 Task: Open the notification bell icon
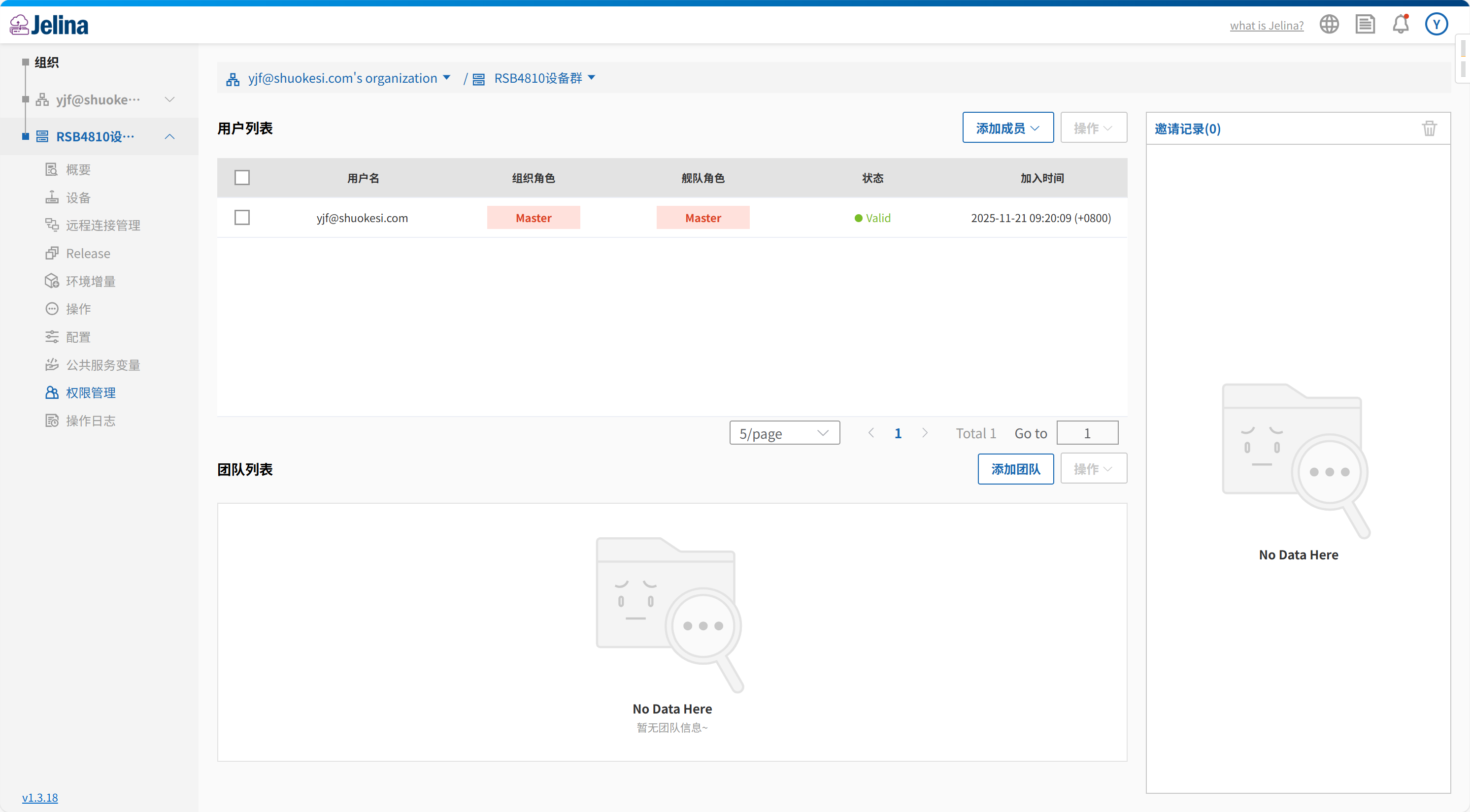pos(1401,25)
